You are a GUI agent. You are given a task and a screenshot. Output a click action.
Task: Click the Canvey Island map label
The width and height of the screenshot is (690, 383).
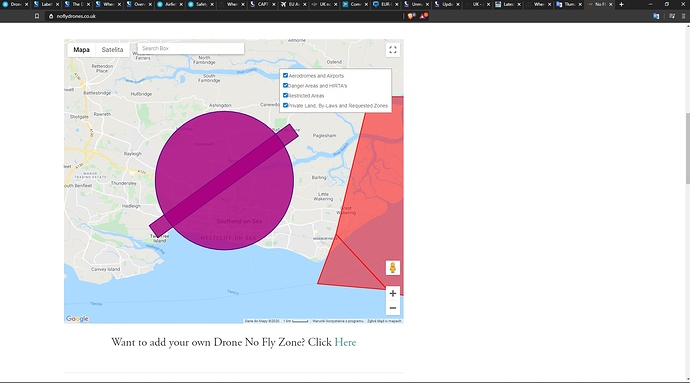[x=106, y=269]
